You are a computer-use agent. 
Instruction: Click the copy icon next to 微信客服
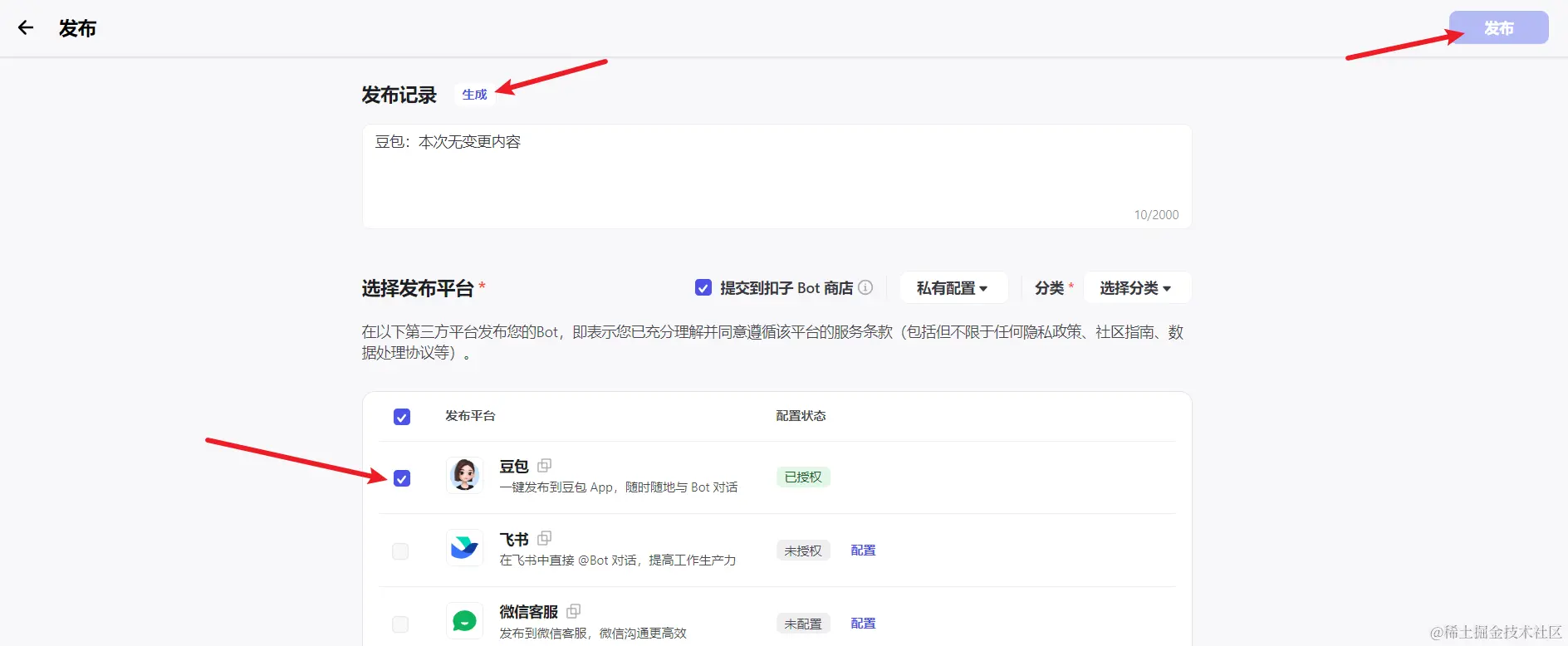coord(574,611)
